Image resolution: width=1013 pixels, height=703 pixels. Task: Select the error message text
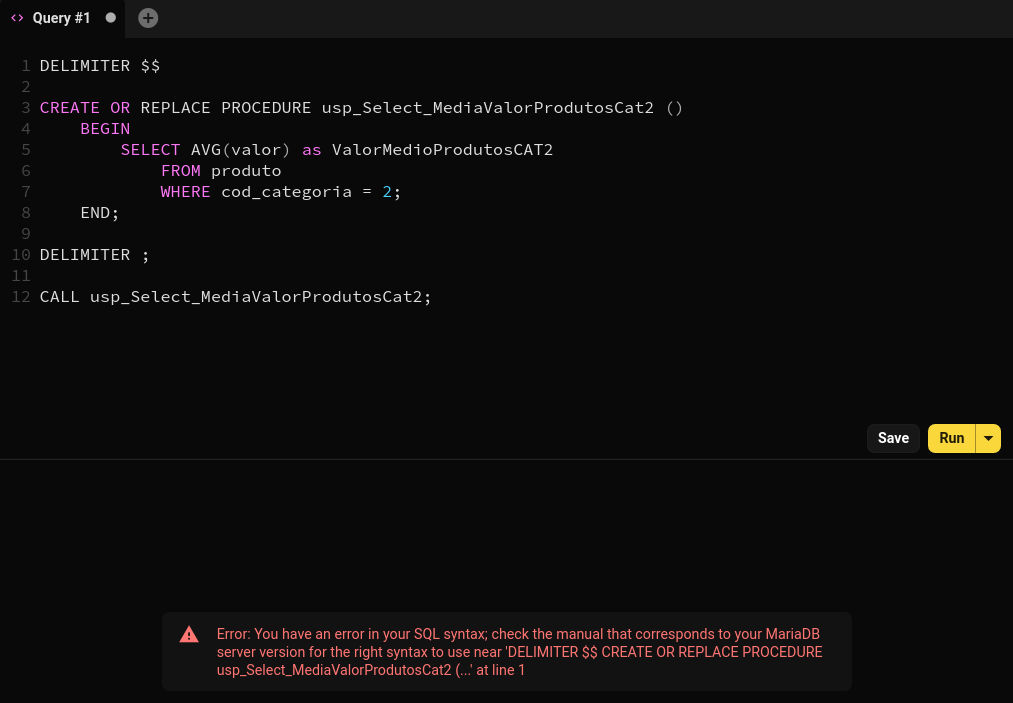517,651
